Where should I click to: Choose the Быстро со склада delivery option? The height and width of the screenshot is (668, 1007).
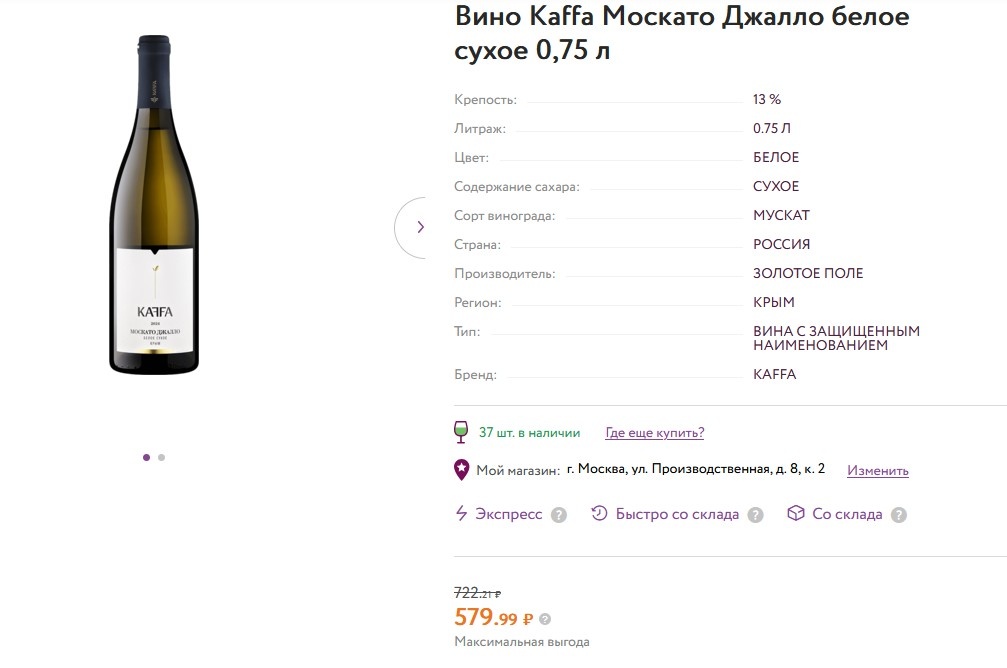(x=677, y=514)
